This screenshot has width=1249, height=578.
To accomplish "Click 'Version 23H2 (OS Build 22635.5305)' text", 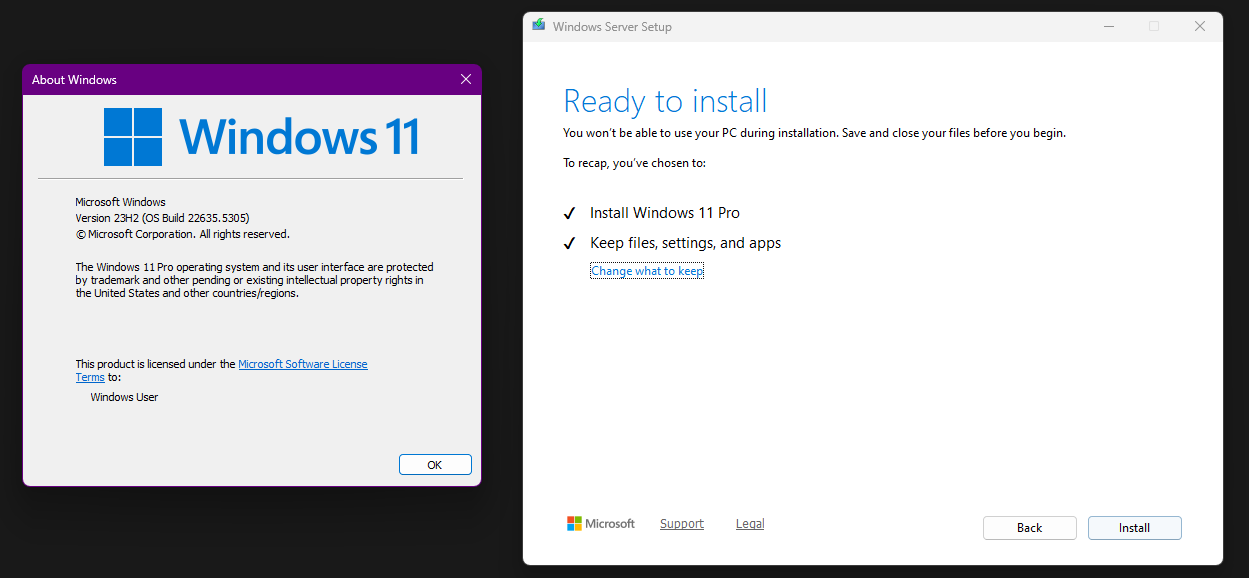I will click(x=163, y=218).
